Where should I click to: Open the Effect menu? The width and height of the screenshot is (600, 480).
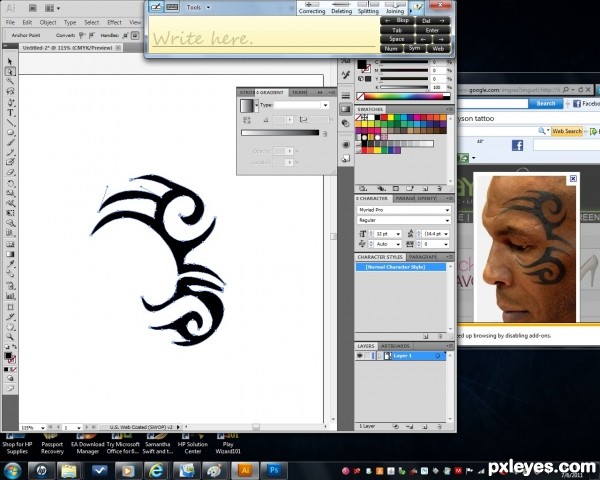pyautogui.click(x=114, y=23)
